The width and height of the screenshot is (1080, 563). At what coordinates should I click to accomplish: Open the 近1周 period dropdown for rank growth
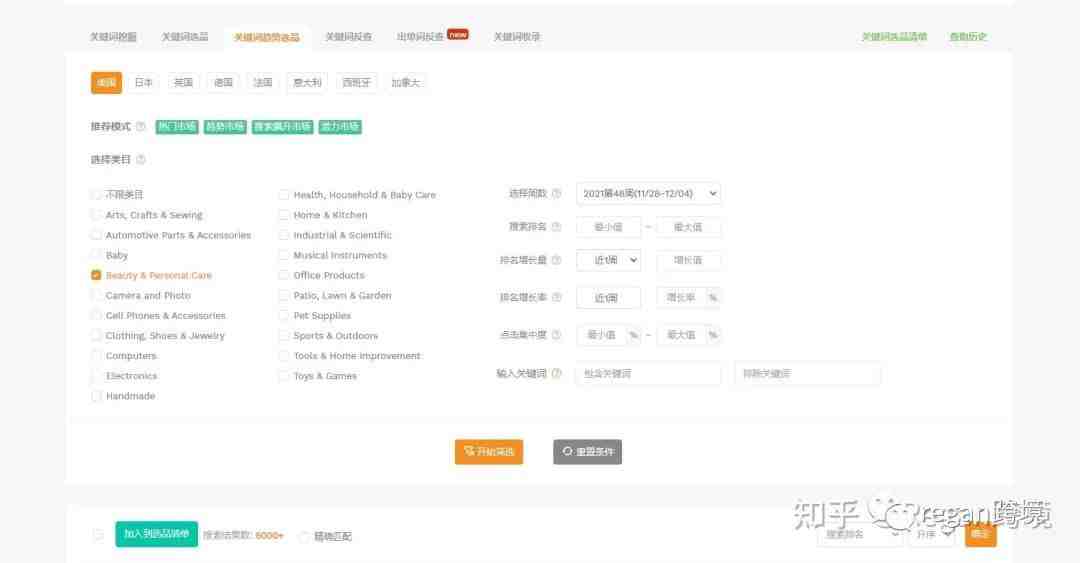pos(608,260)
